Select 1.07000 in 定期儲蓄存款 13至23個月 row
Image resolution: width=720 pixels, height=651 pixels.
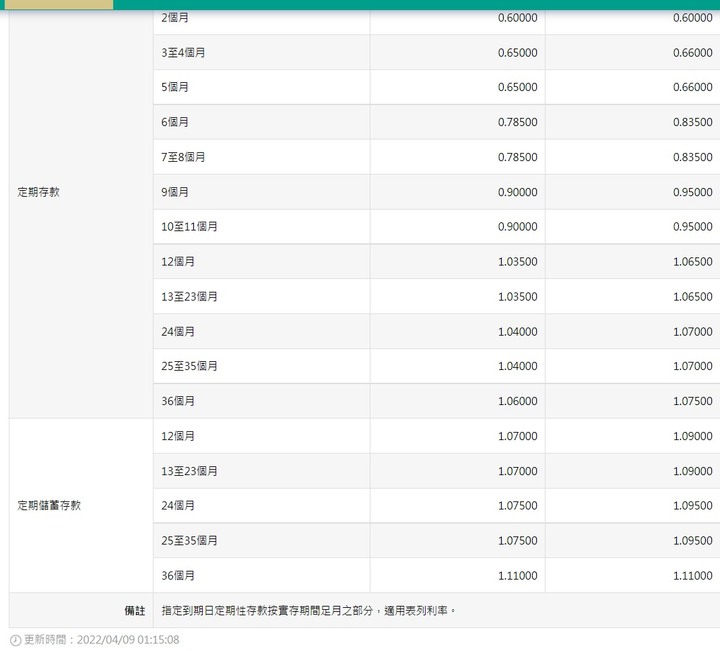(518, 471)
